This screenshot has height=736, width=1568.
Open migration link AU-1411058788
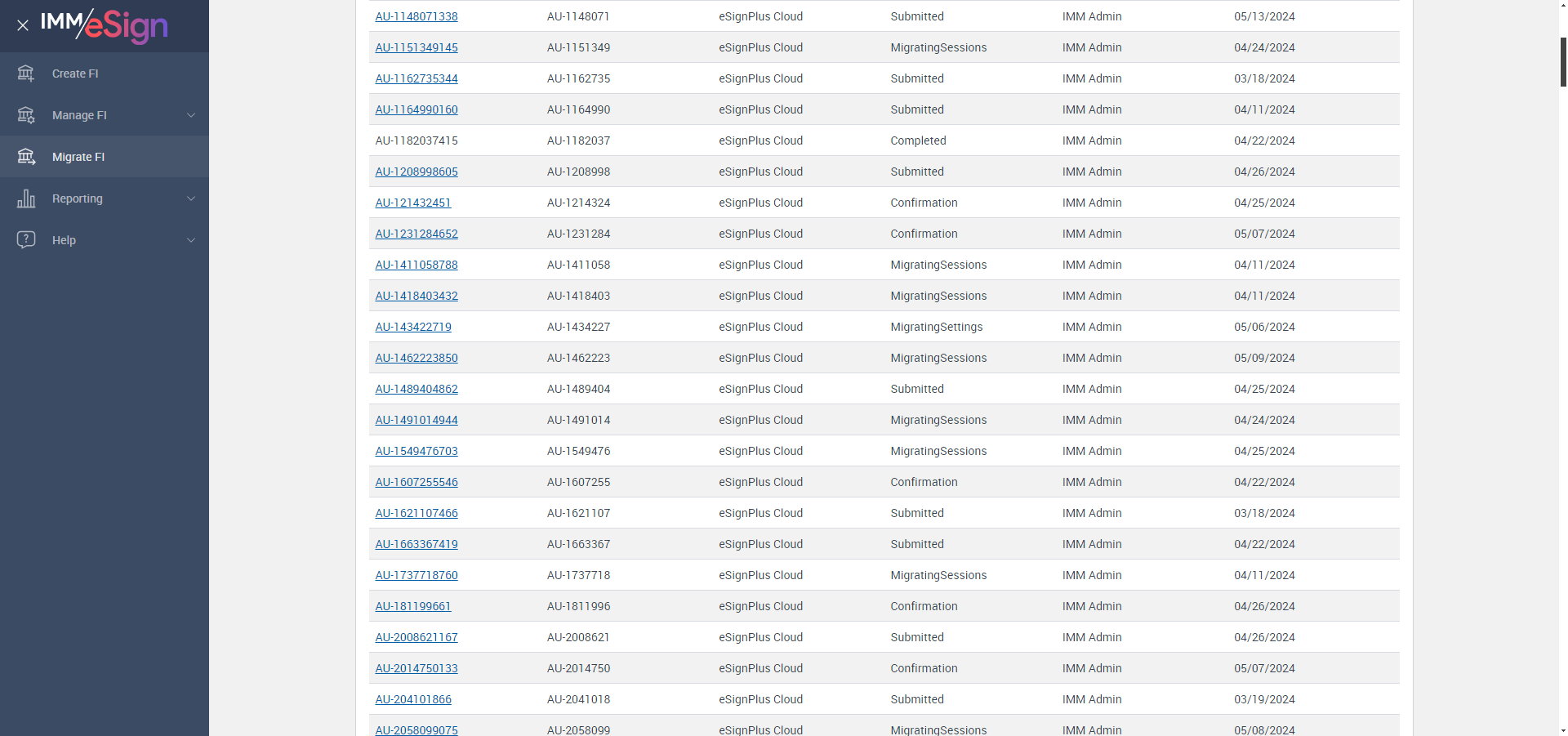click(x=416, y=265)
